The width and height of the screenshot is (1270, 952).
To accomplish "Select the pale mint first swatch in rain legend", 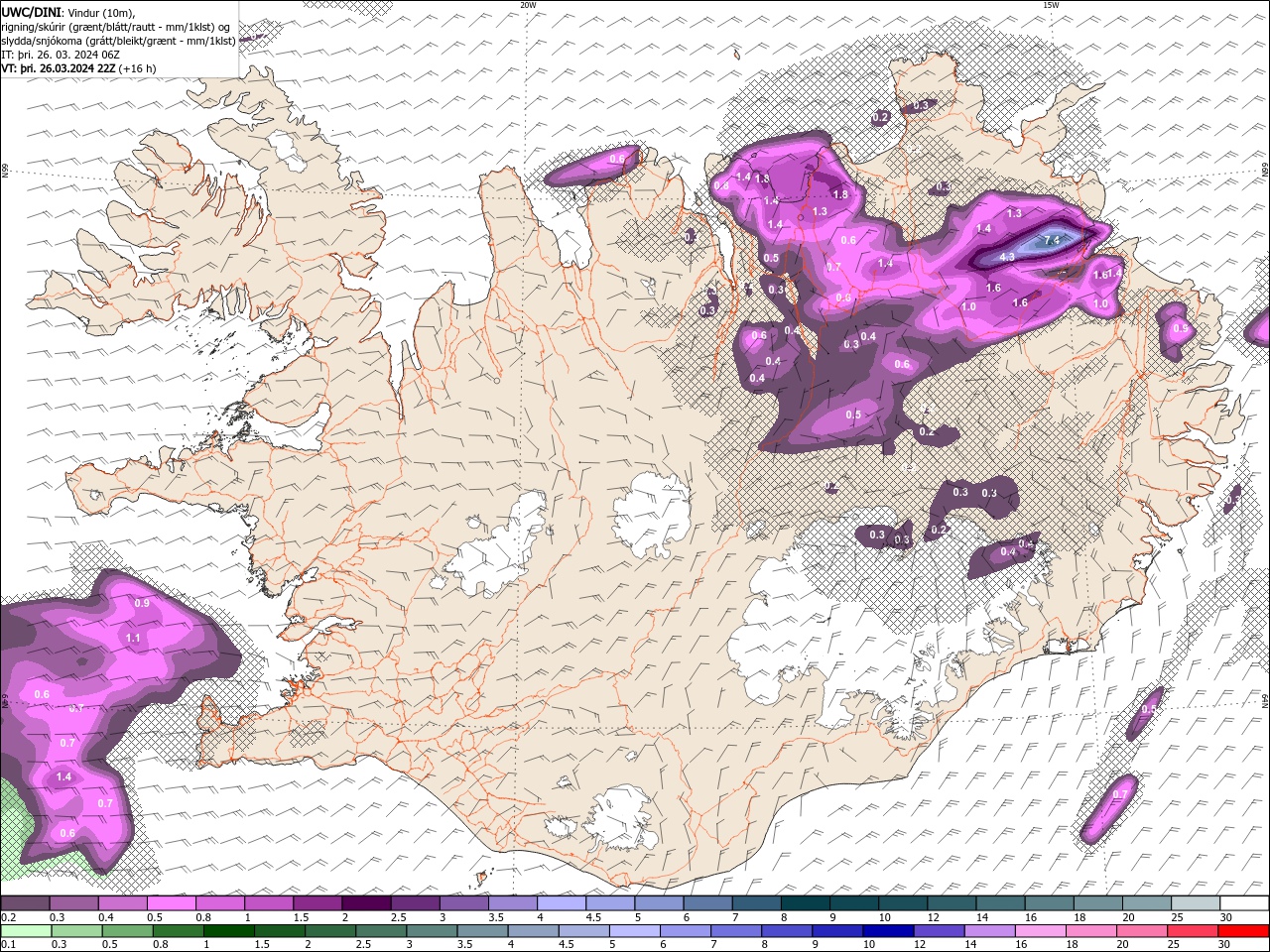I will 26,931.
